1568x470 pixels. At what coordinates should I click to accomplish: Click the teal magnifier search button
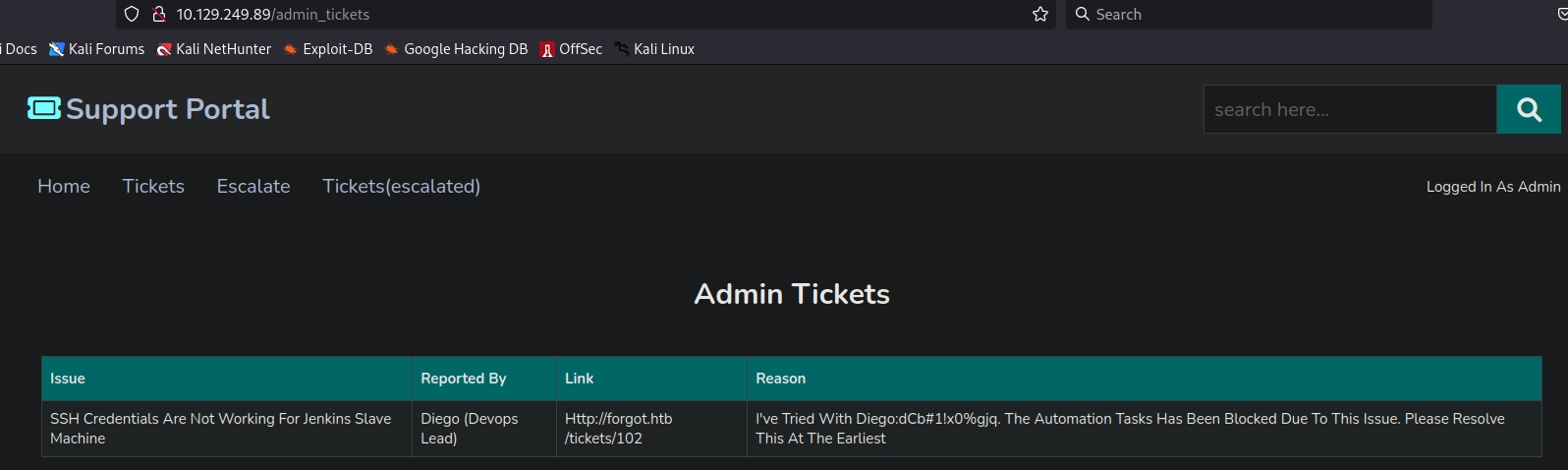tap(1528, 109)
